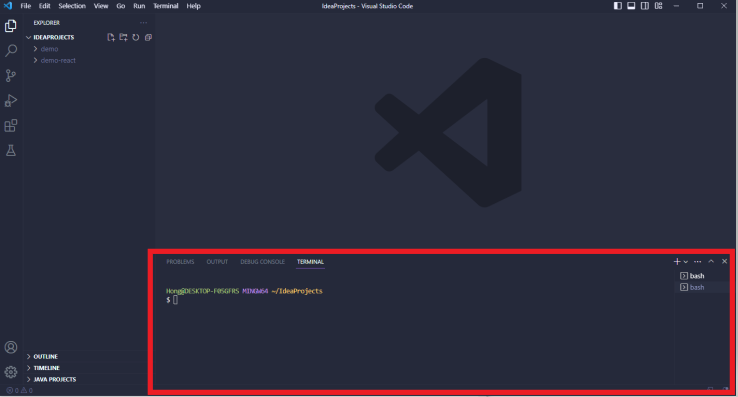Open the Go menu
This screenshot has width=738, height=397.
point(120,6)
